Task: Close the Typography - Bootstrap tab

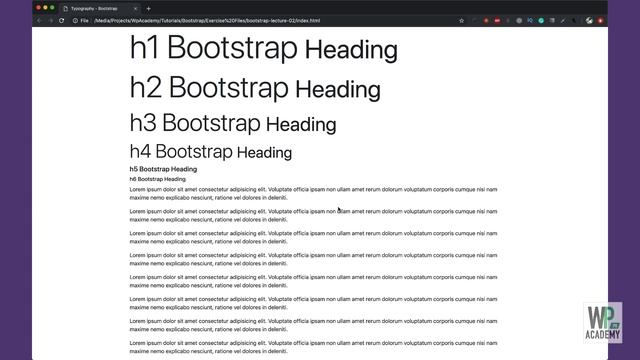Action: 136,9
